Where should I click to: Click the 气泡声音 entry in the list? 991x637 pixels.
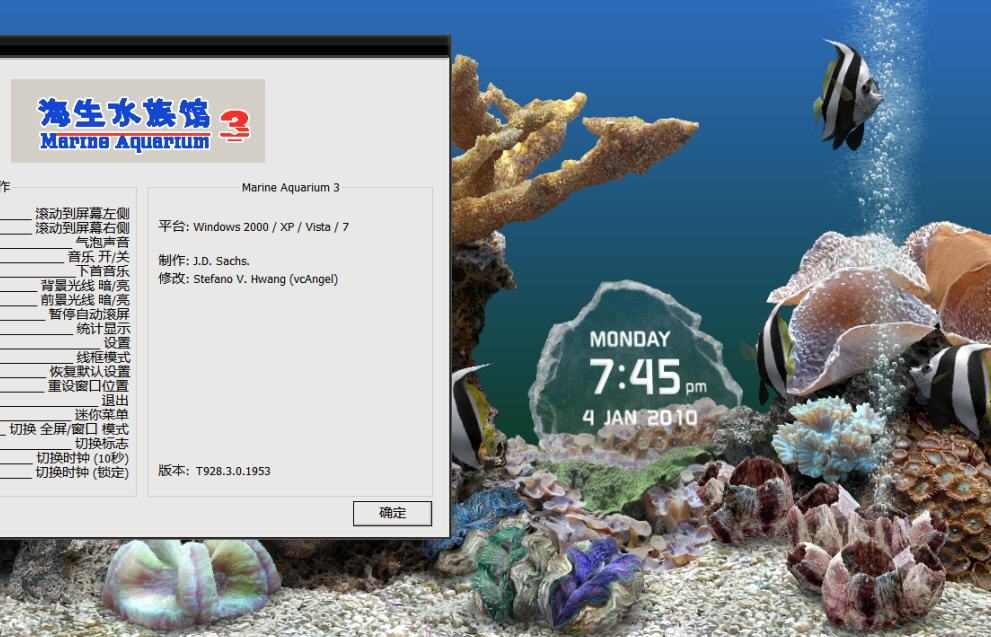tap(102, 243)
